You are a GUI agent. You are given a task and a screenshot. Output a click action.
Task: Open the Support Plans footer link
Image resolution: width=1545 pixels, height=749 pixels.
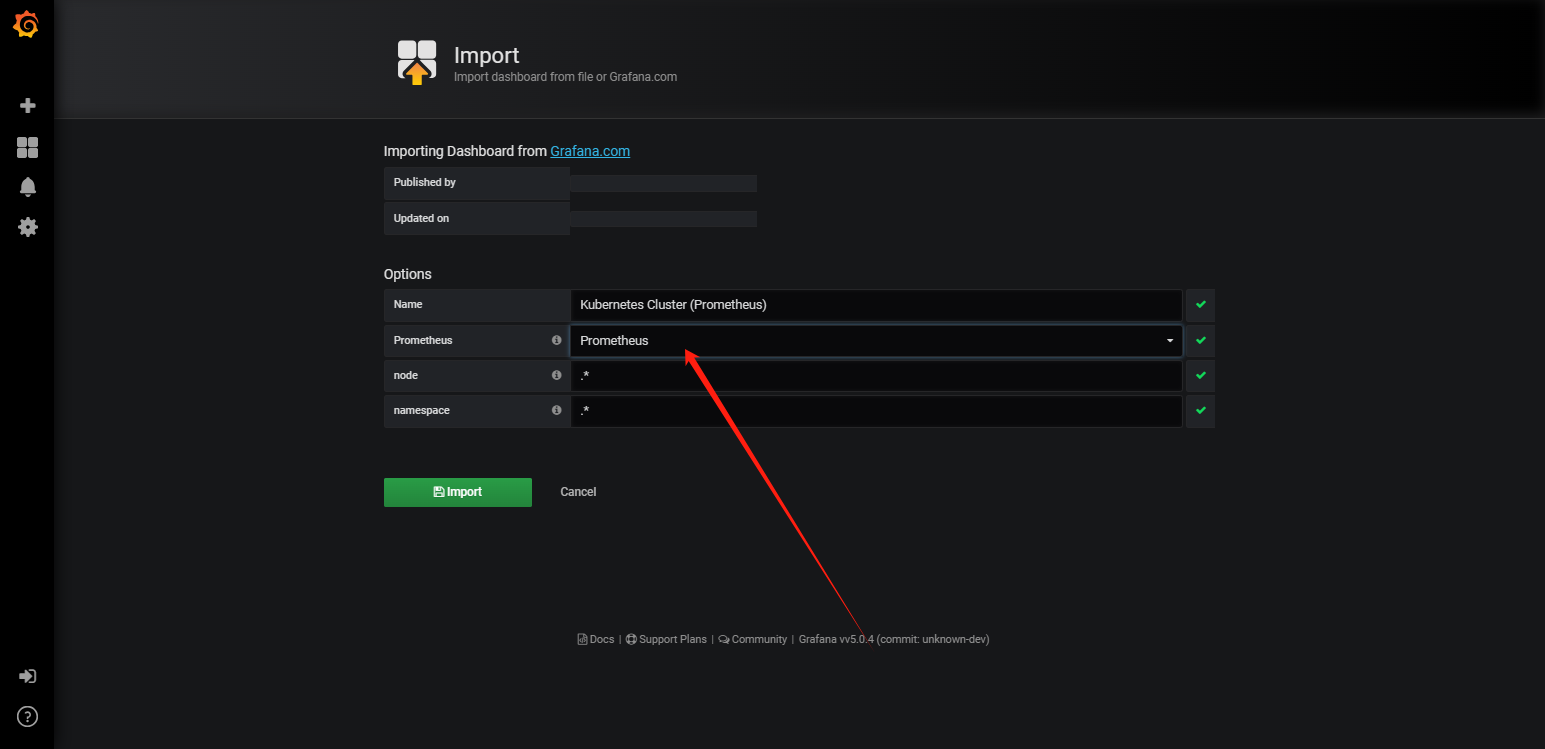click(x=666, y=639)
